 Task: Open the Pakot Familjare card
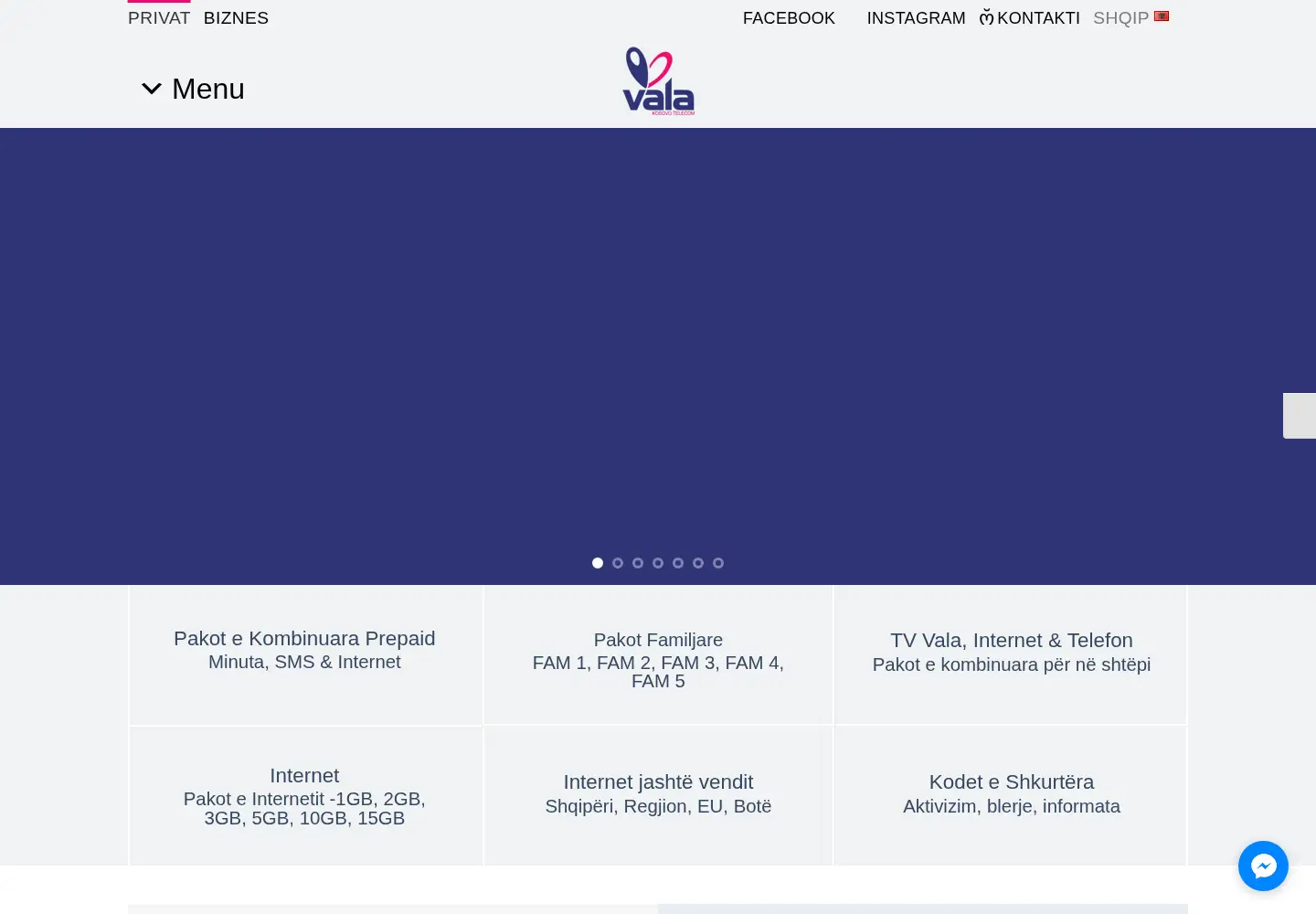[x=658, y=655]
